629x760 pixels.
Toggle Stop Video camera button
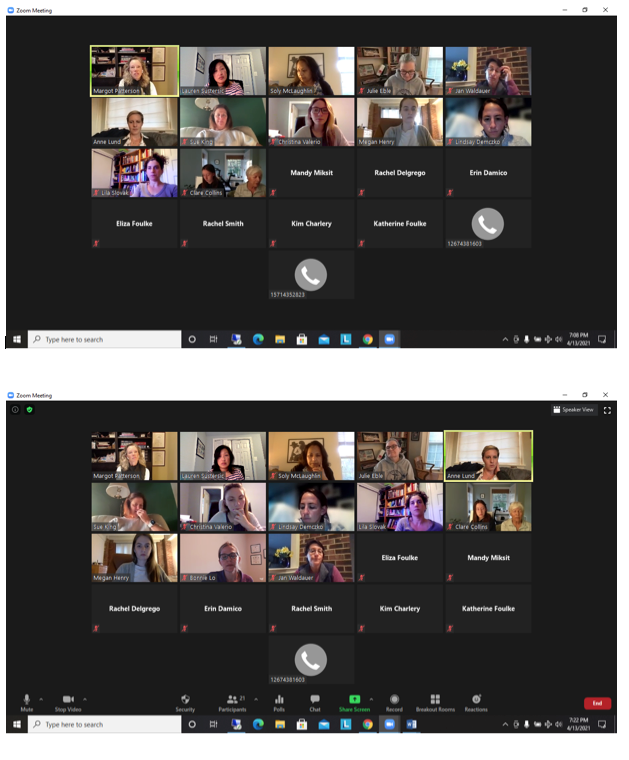(x=68, y=699)
